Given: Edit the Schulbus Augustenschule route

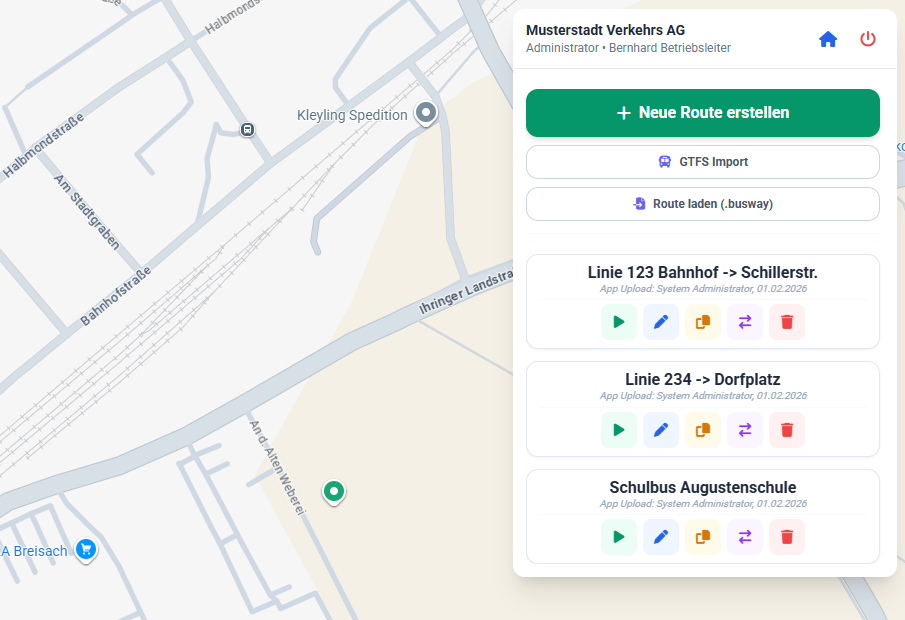Looking at the screenshot, I should (660, 537).
